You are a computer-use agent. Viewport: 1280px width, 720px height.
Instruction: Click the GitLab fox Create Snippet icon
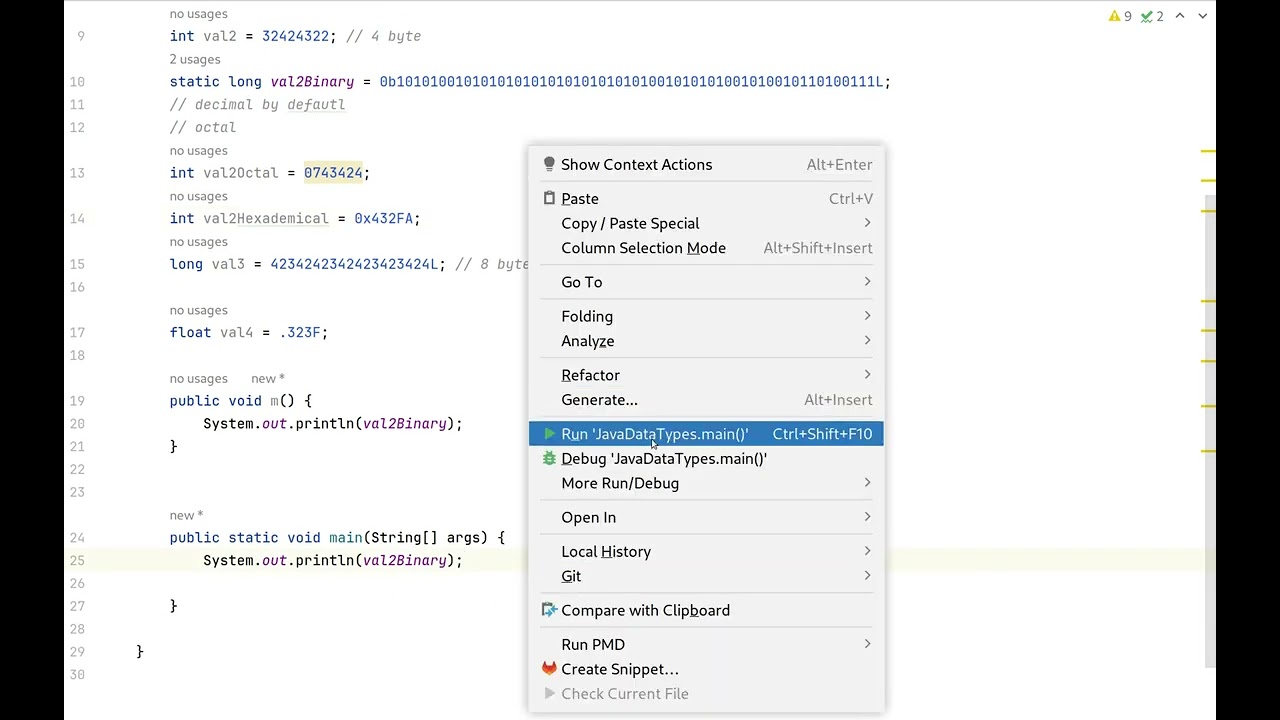click(549, 668)
